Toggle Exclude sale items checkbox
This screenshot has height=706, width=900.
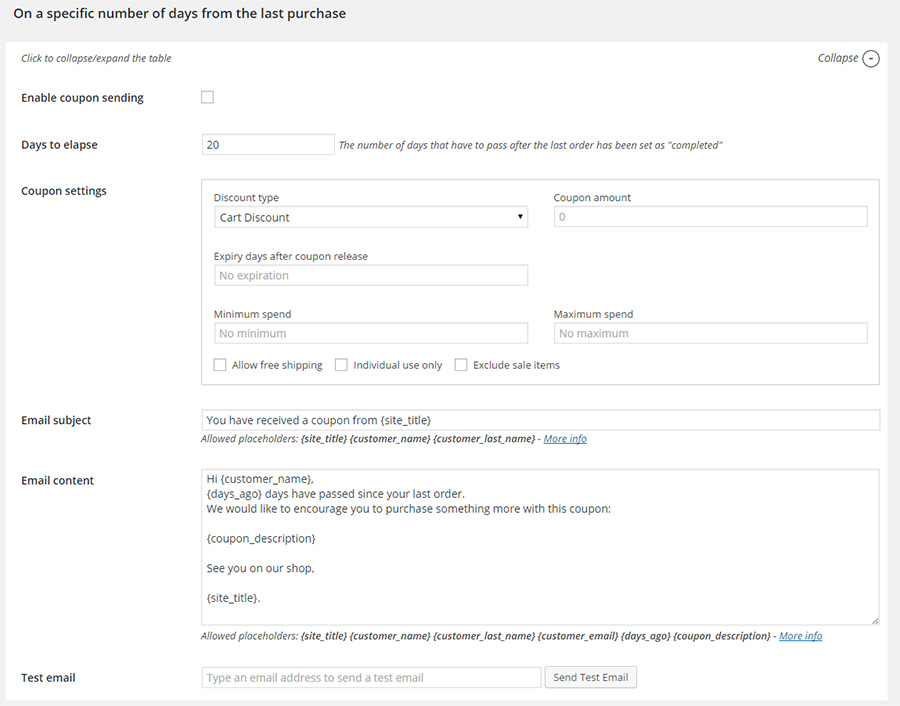coord(461,366)
